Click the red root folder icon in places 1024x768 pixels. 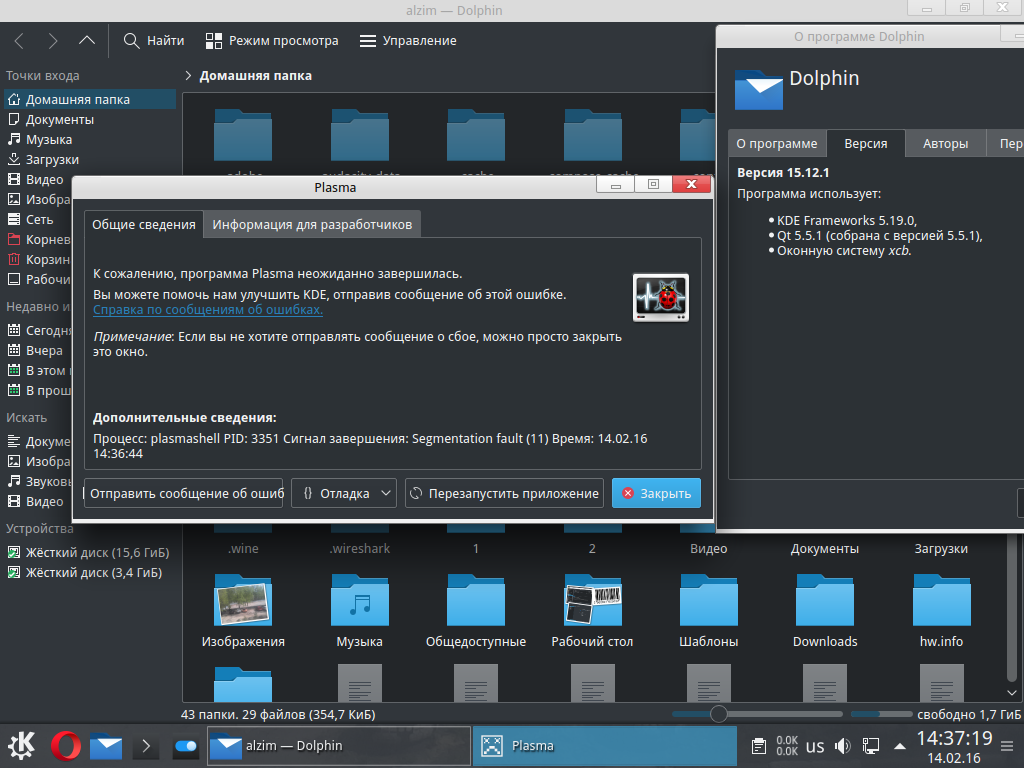click(x=14, y=239)
